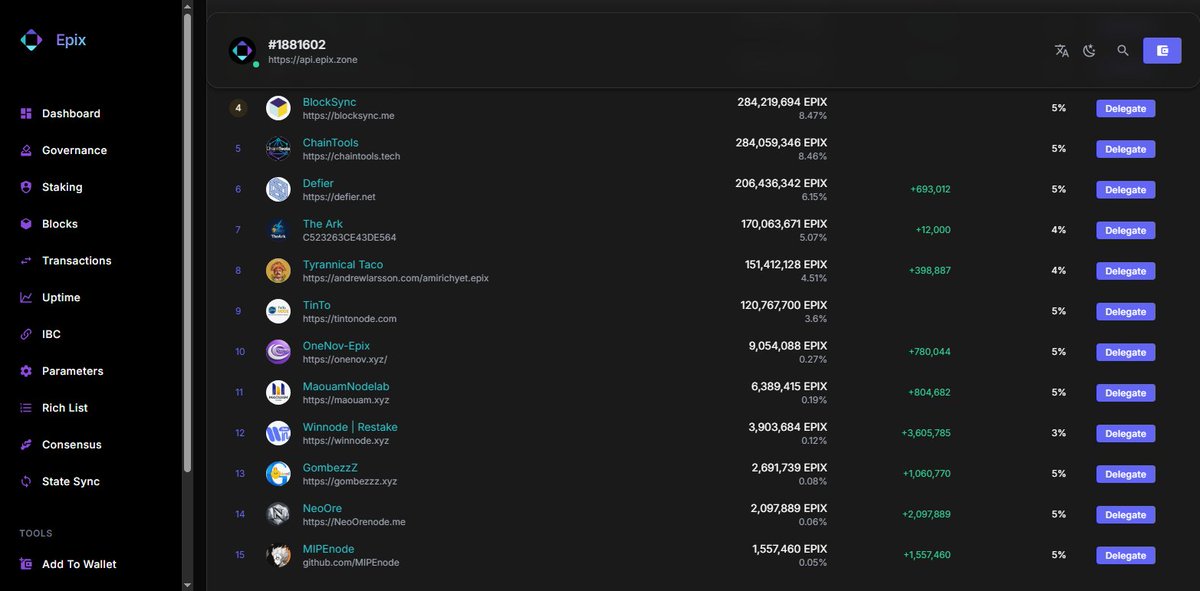Click The Ark validator avatar
Screen dimensions: 1200x591
(x=278, y=230)
